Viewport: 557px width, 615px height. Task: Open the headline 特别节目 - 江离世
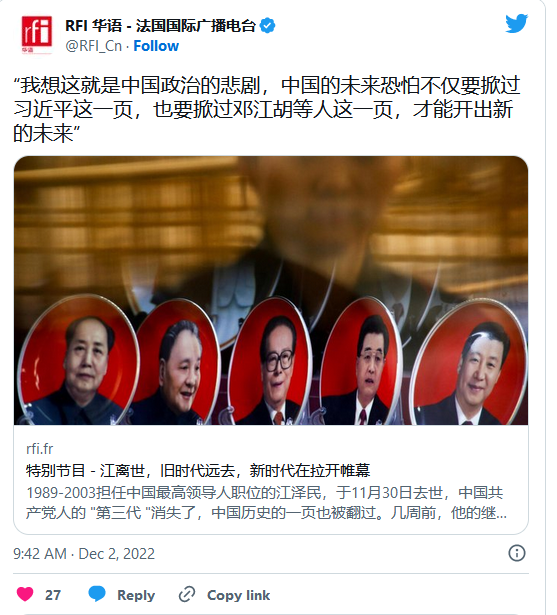tap(198, 470)
